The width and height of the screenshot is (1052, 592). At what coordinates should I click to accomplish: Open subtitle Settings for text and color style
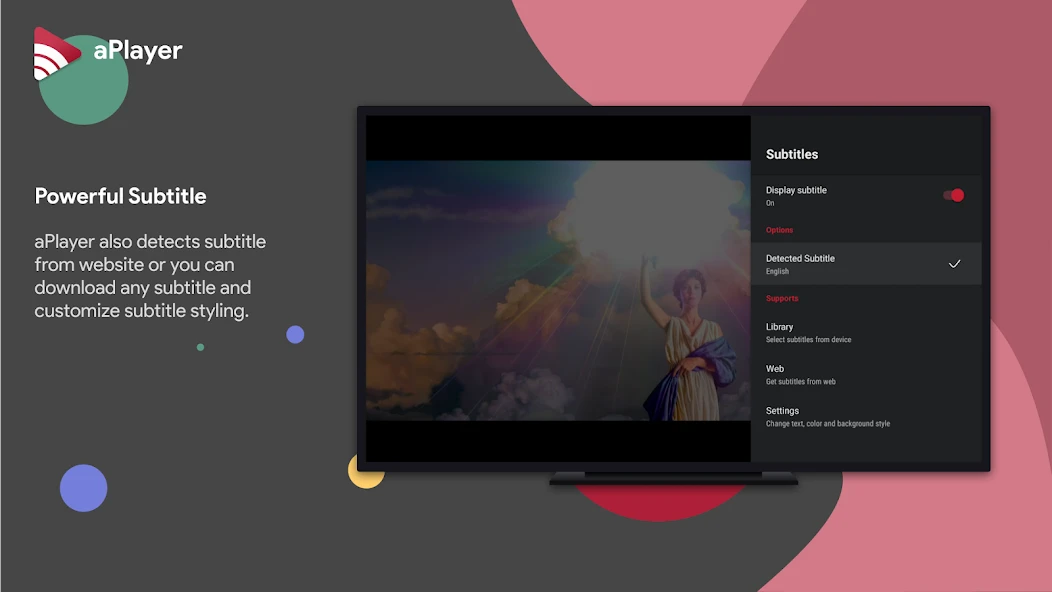(x=865, y=416)
